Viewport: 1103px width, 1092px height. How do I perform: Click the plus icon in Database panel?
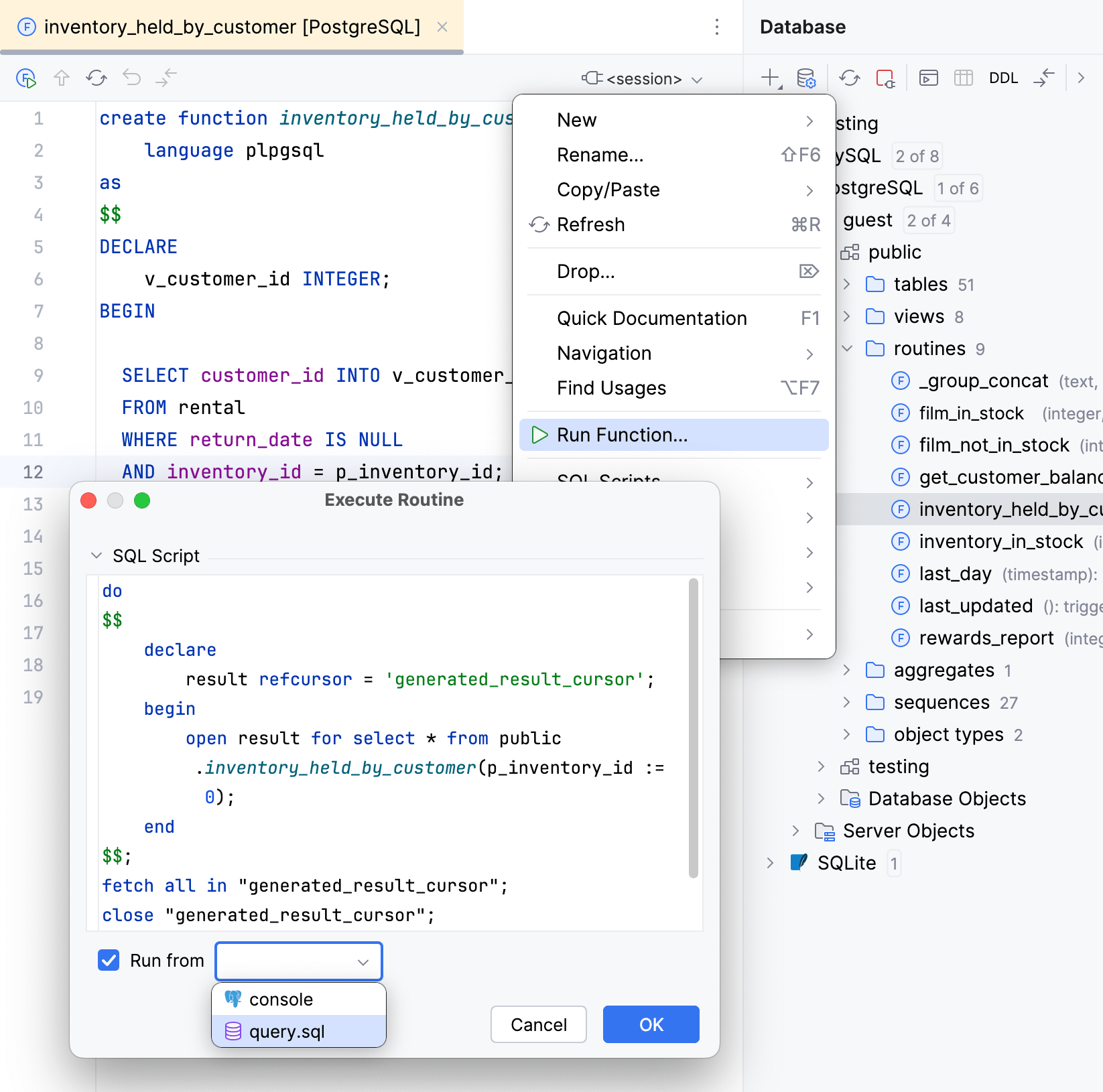tap(771, 78)
